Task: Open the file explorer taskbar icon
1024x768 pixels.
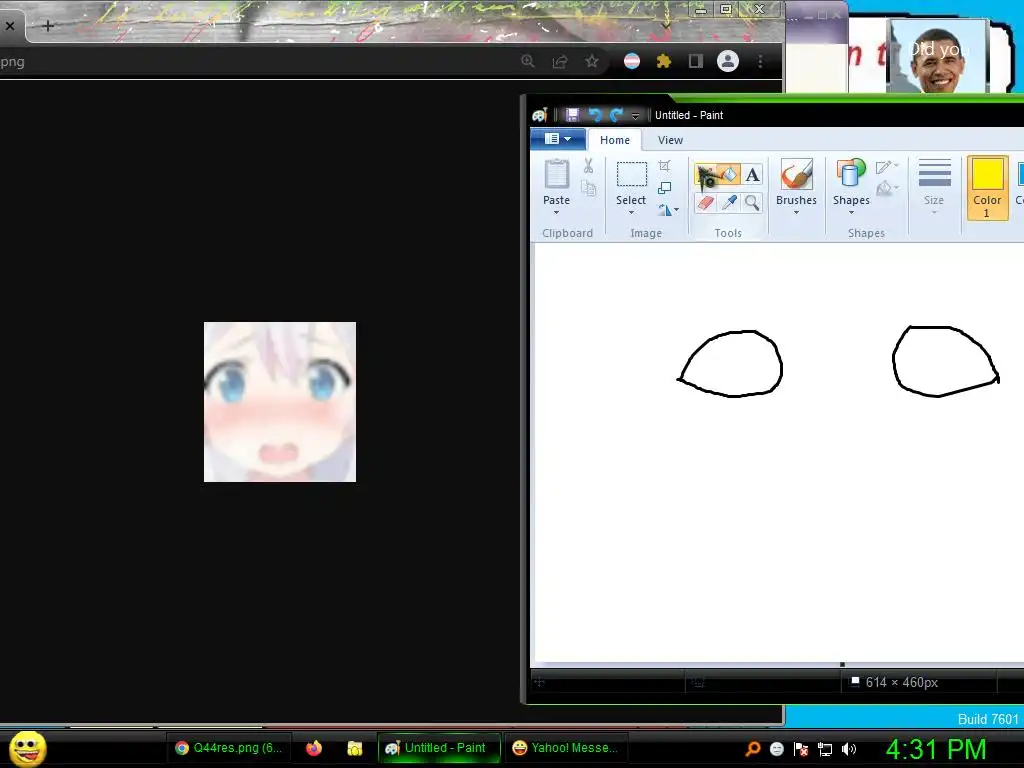Action: tap(355, 748)
